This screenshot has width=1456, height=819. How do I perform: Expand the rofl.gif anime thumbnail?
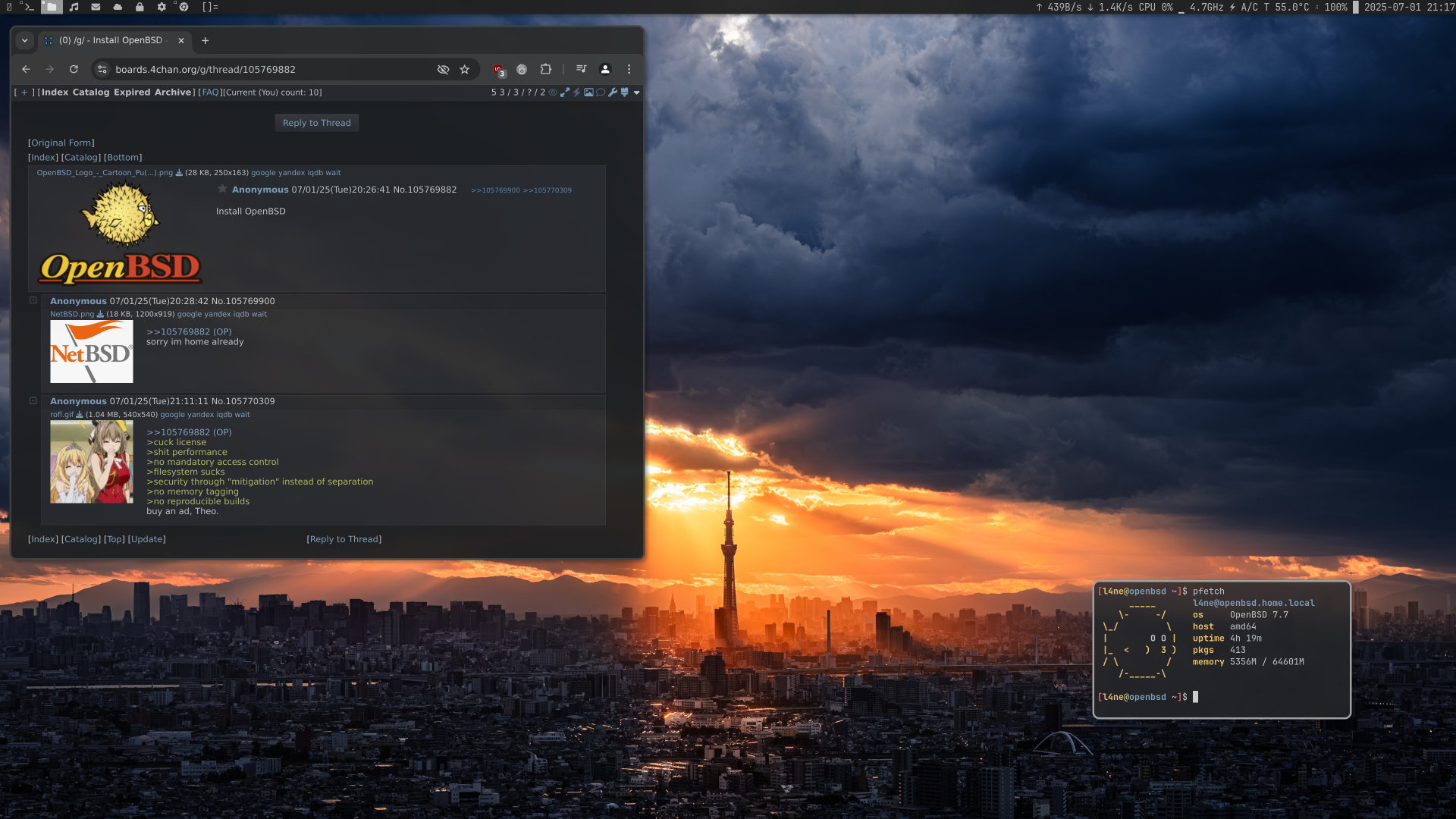tap(92, 462)
